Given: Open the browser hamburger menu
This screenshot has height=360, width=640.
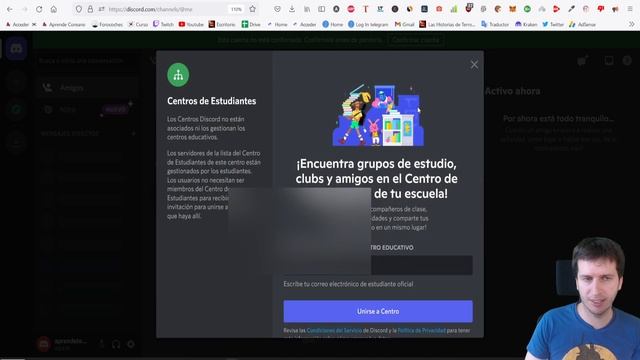Looking at the screenshot, I should point(630,9).
